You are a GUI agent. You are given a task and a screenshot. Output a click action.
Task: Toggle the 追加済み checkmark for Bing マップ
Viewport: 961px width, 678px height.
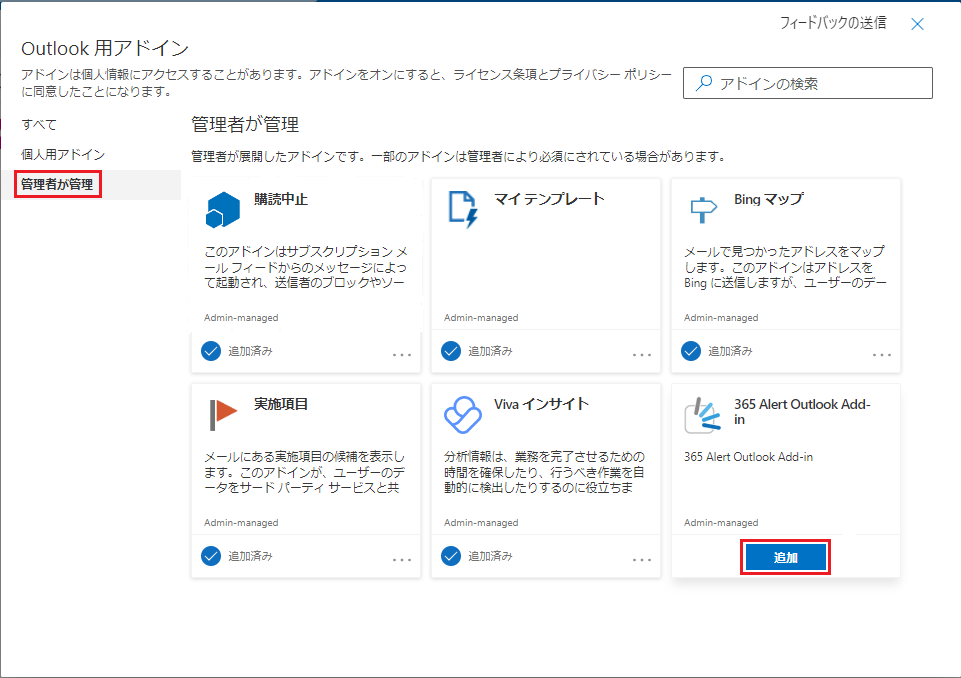pyautogui.click(x=691, y=351)
